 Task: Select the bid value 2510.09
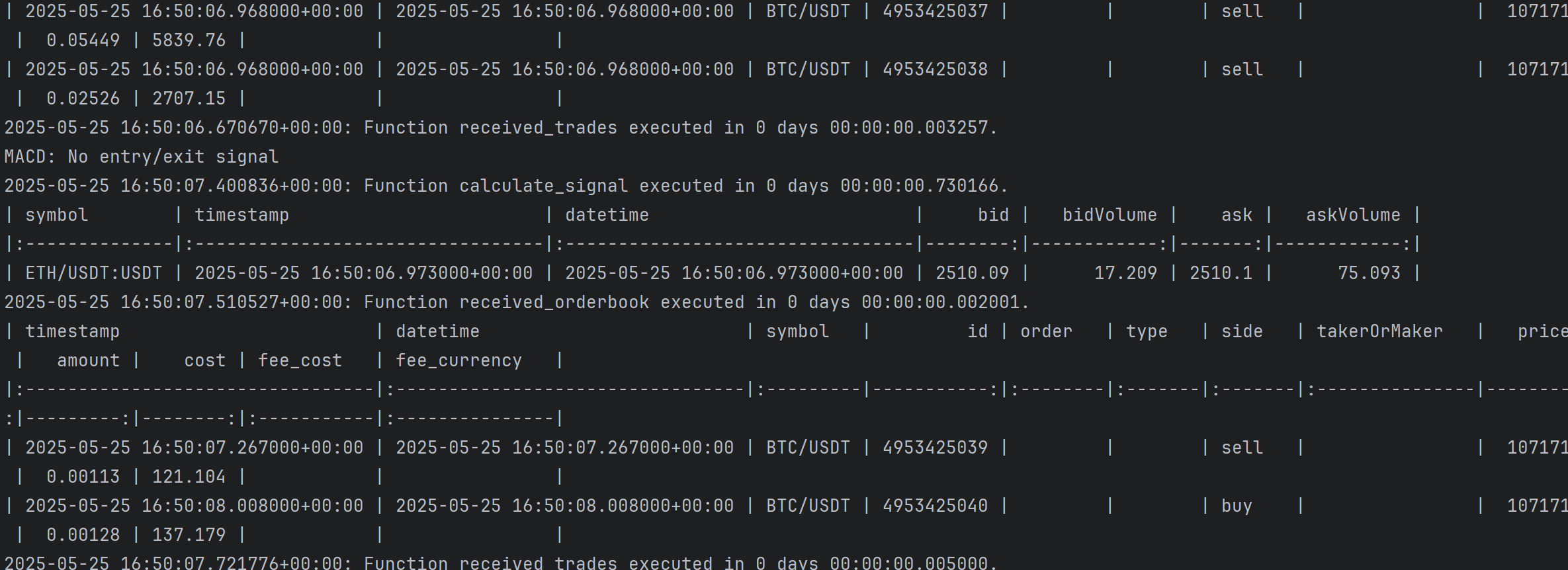(972, 273)
